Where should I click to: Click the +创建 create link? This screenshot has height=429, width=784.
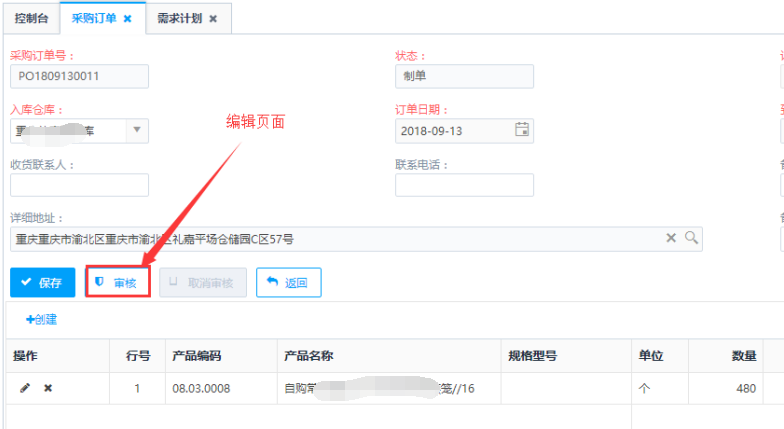(x=42, y=320)
